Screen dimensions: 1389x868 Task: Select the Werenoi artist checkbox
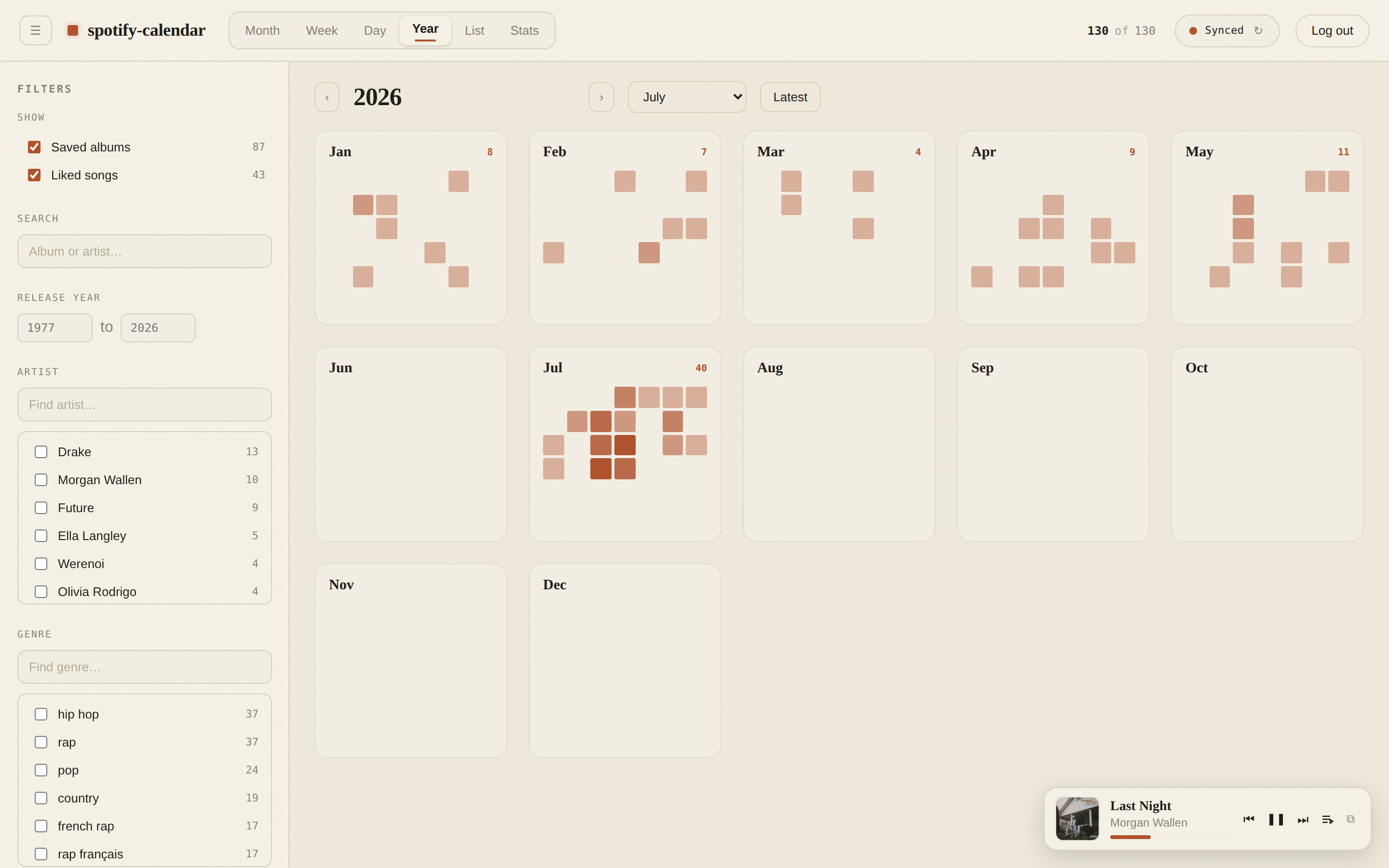(41, 564)
